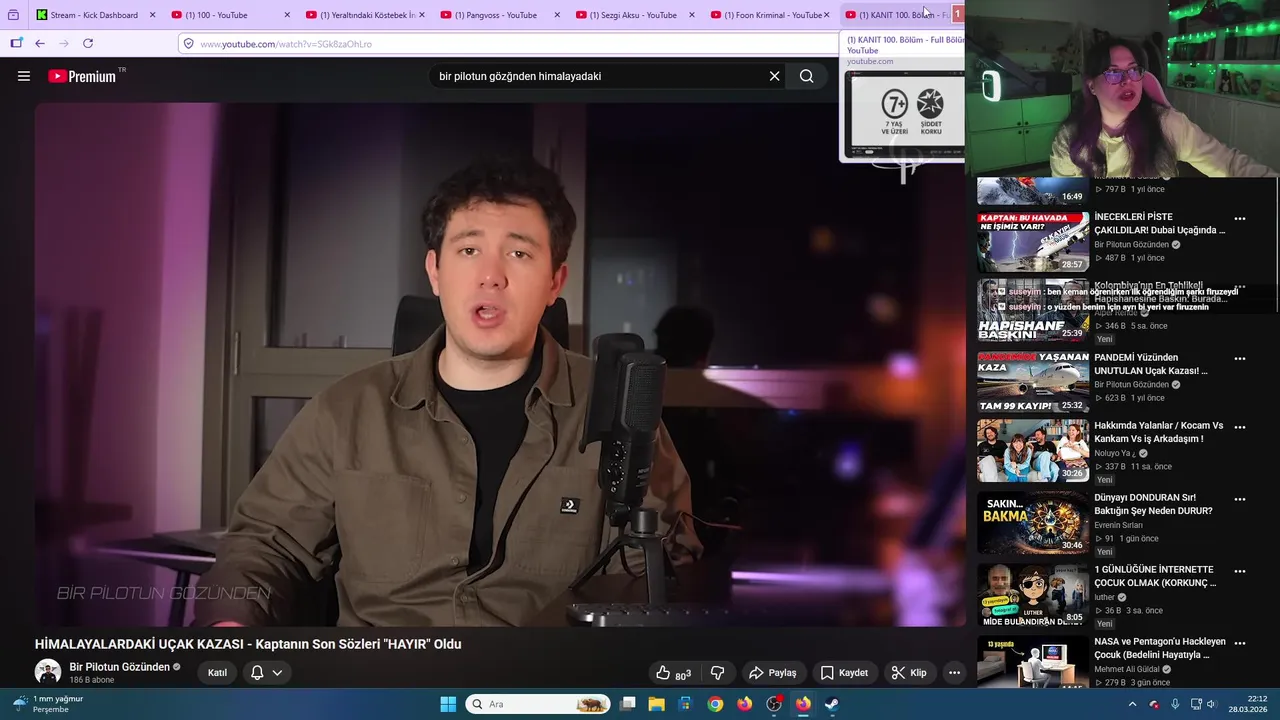
Task: Click the main video player to pause
Action: click(500, 365)
